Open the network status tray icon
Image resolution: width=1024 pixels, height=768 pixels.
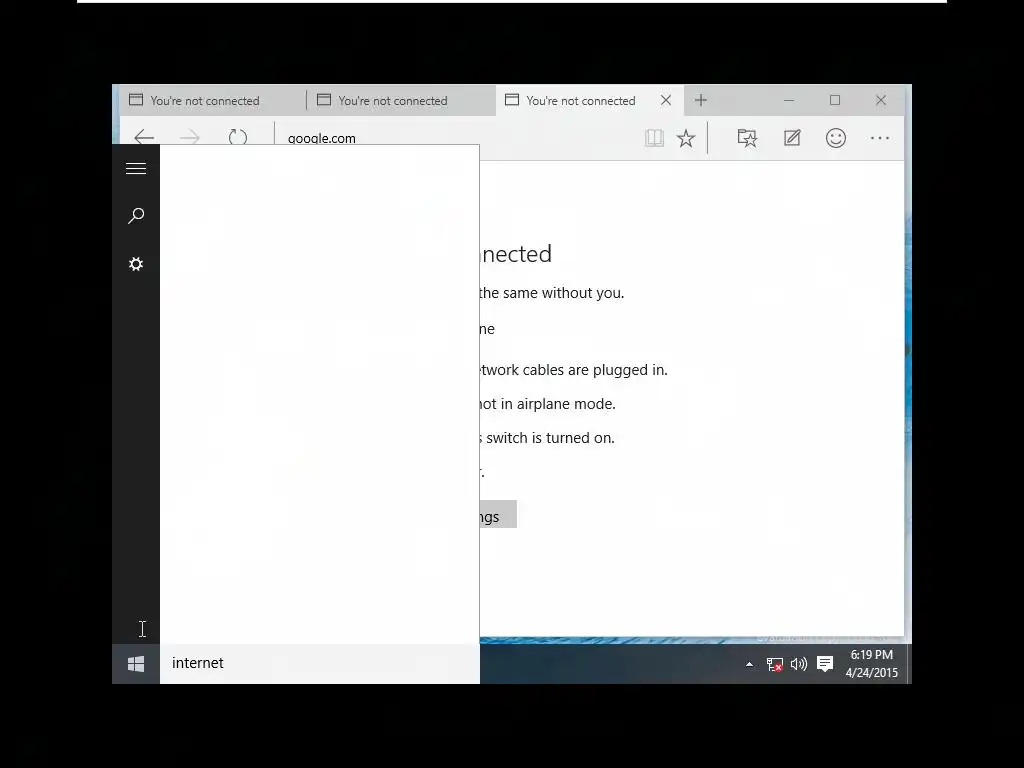tap(775, 664)
